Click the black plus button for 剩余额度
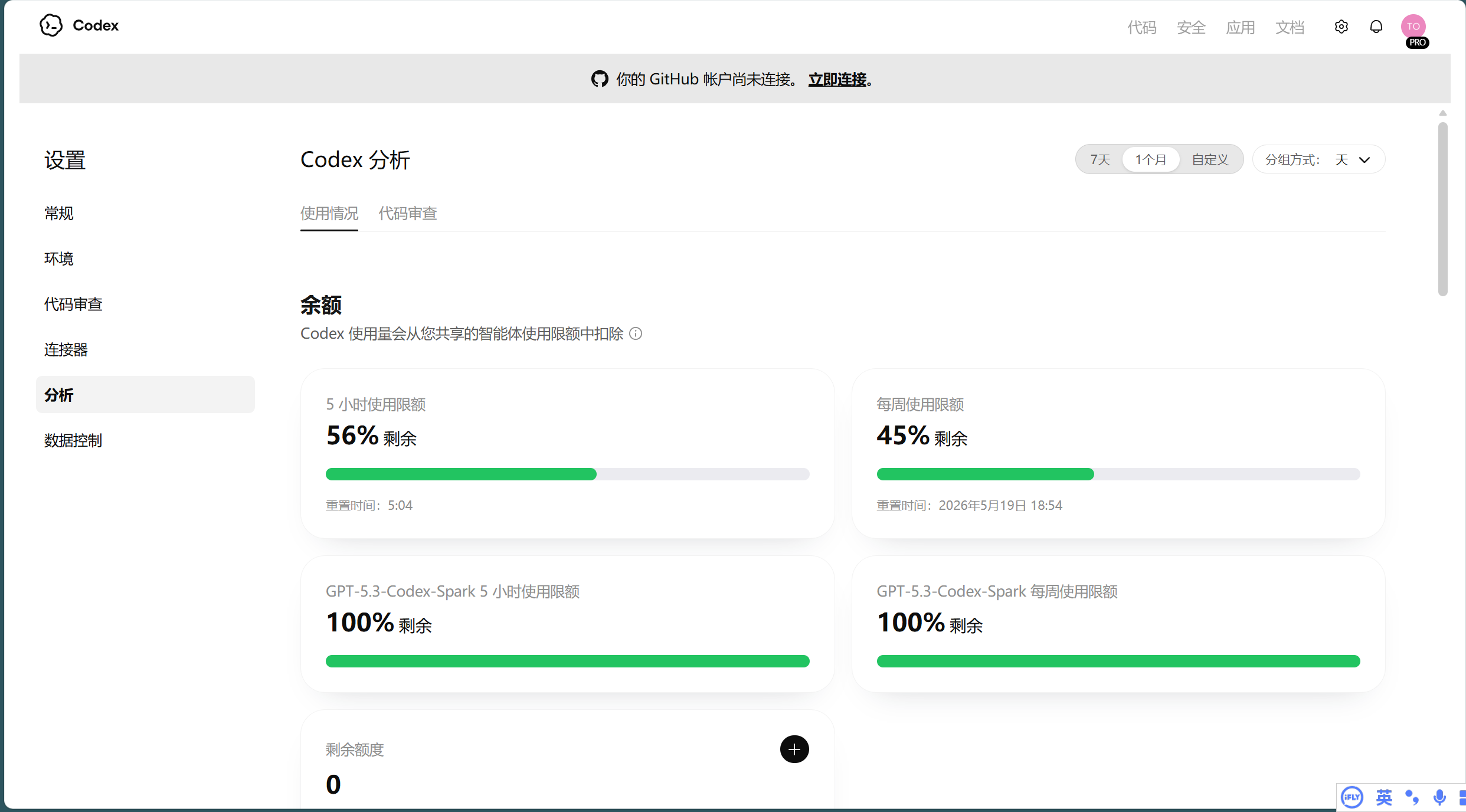 click(x=794, y=749)
